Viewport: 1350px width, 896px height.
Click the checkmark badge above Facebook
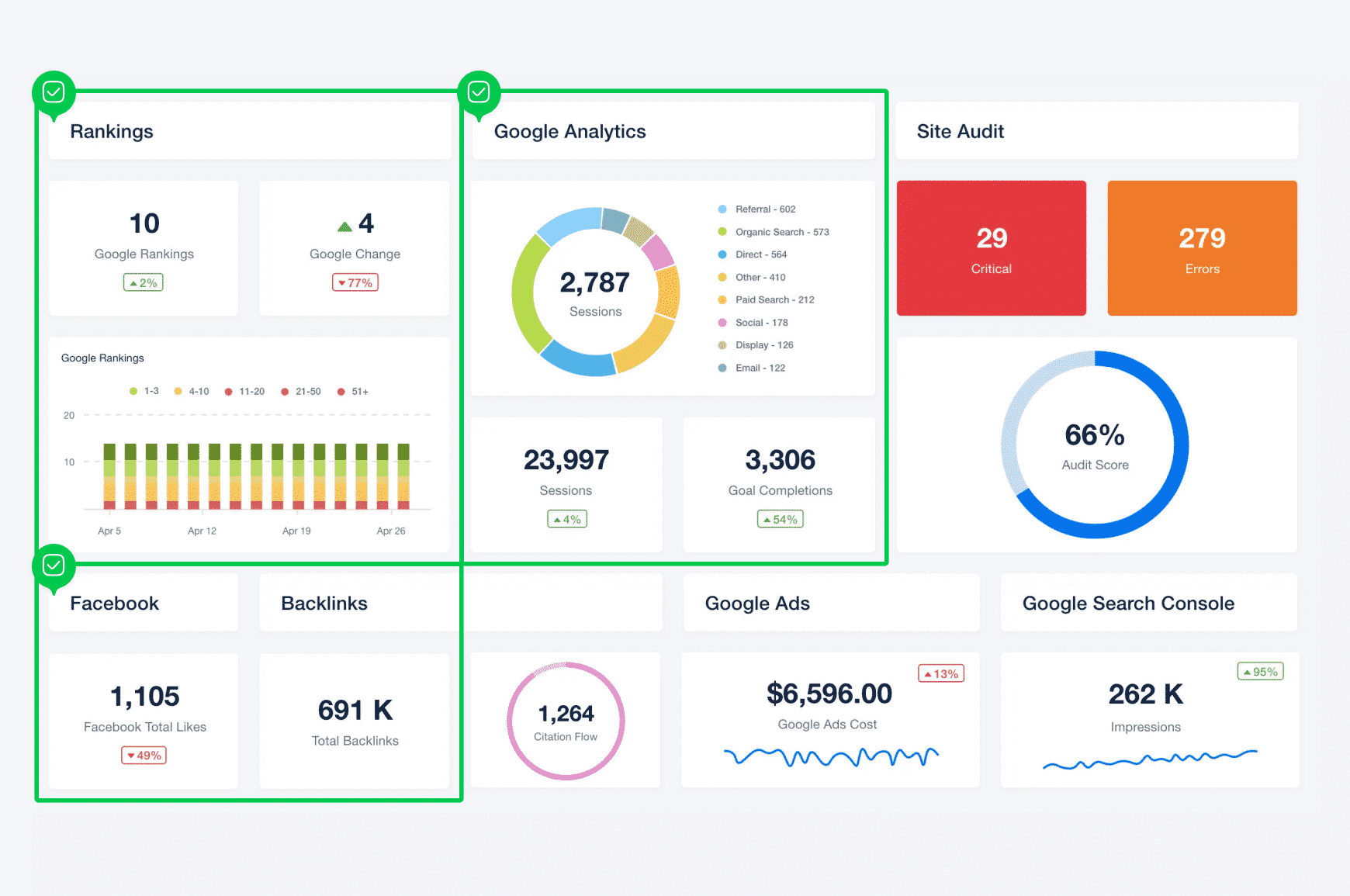click(x=54, y=566)
